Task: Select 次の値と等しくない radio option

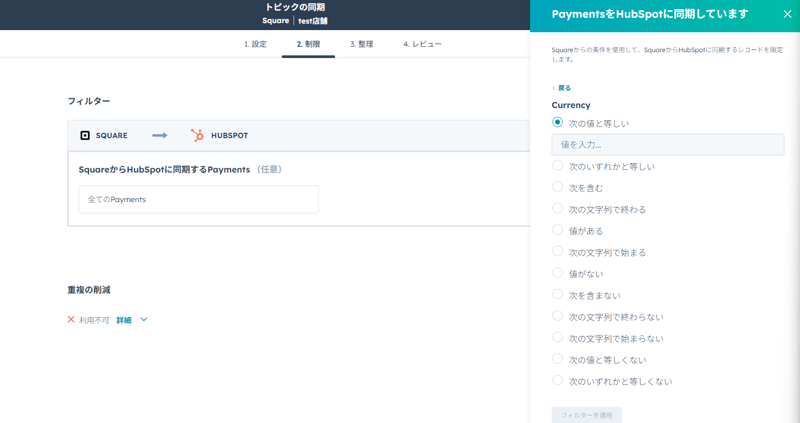Action: (558, 359)
